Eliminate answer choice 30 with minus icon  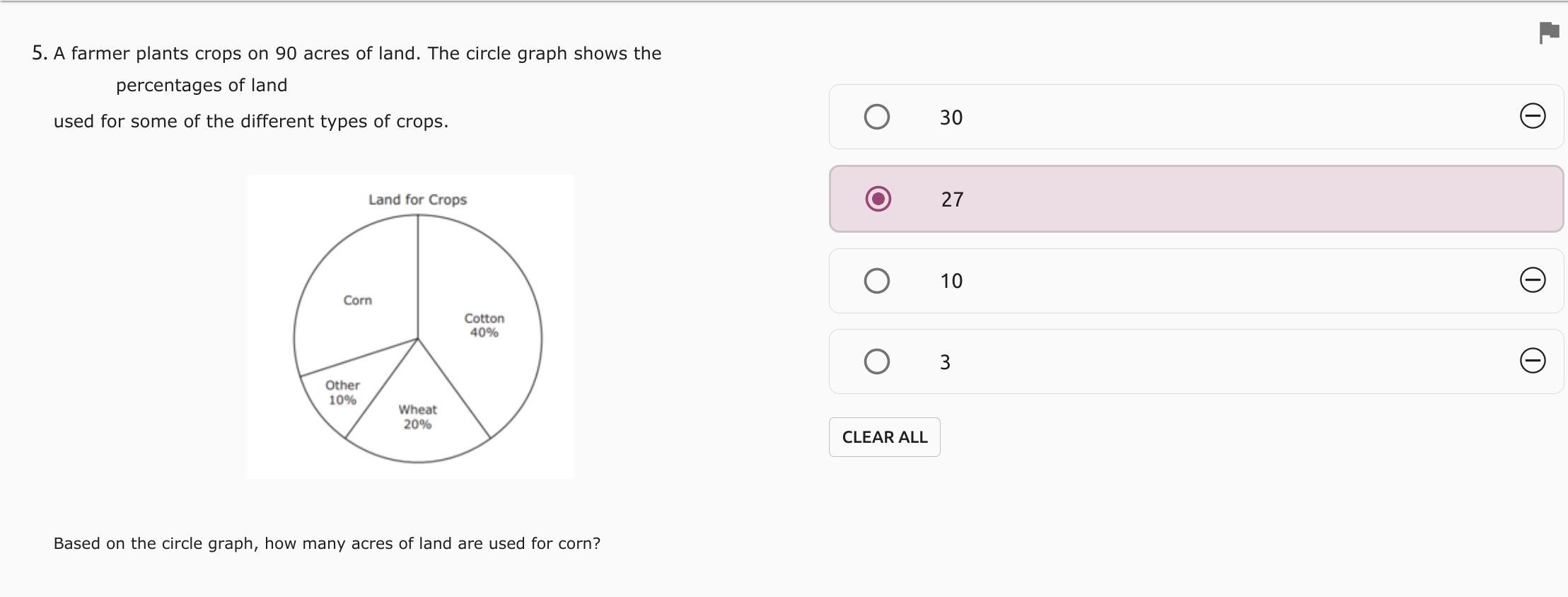coord(1532,116)
